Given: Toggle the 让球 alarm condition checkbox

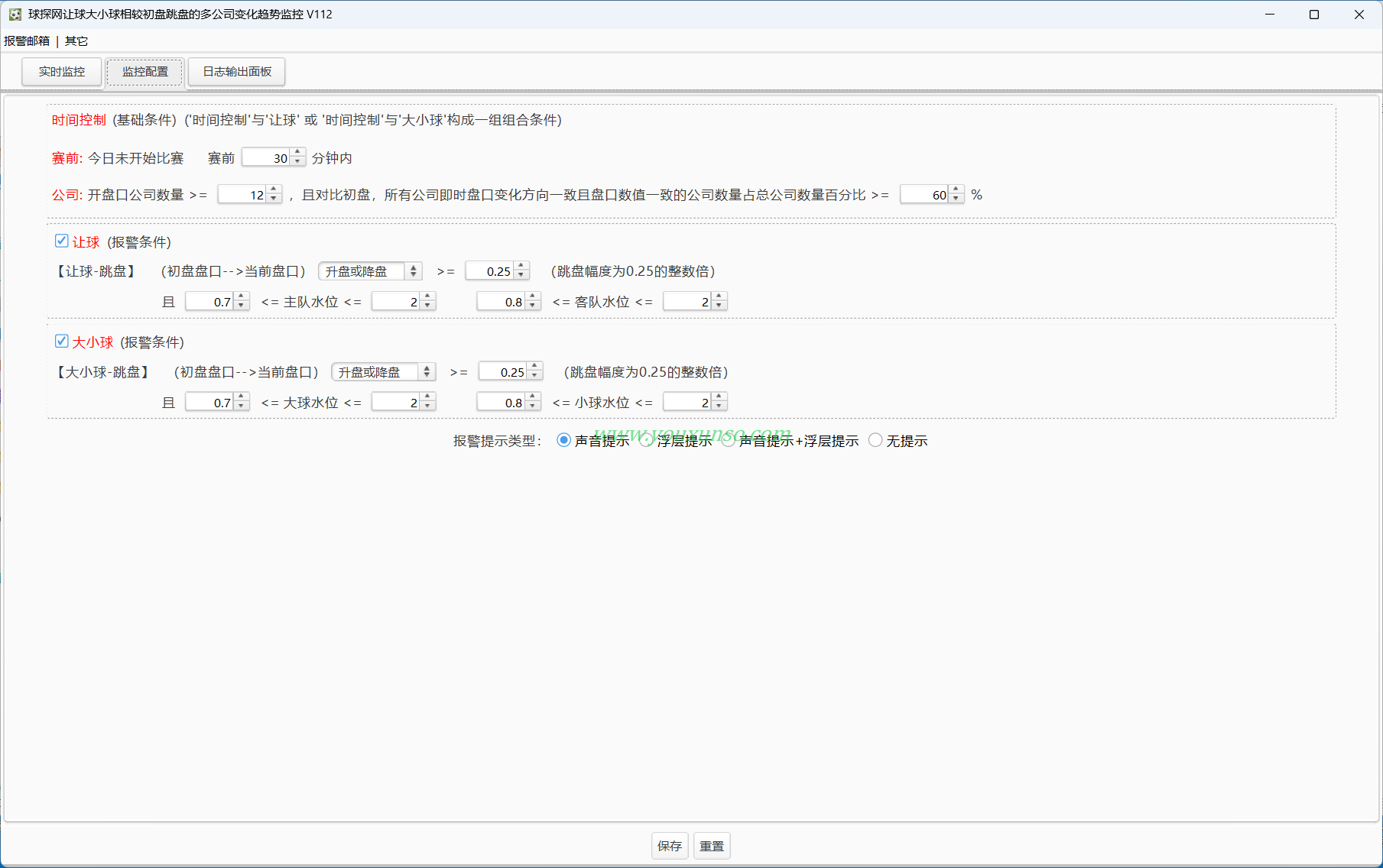Looking at the screenshot, I should pyautogui.click(x=62, y=241).
